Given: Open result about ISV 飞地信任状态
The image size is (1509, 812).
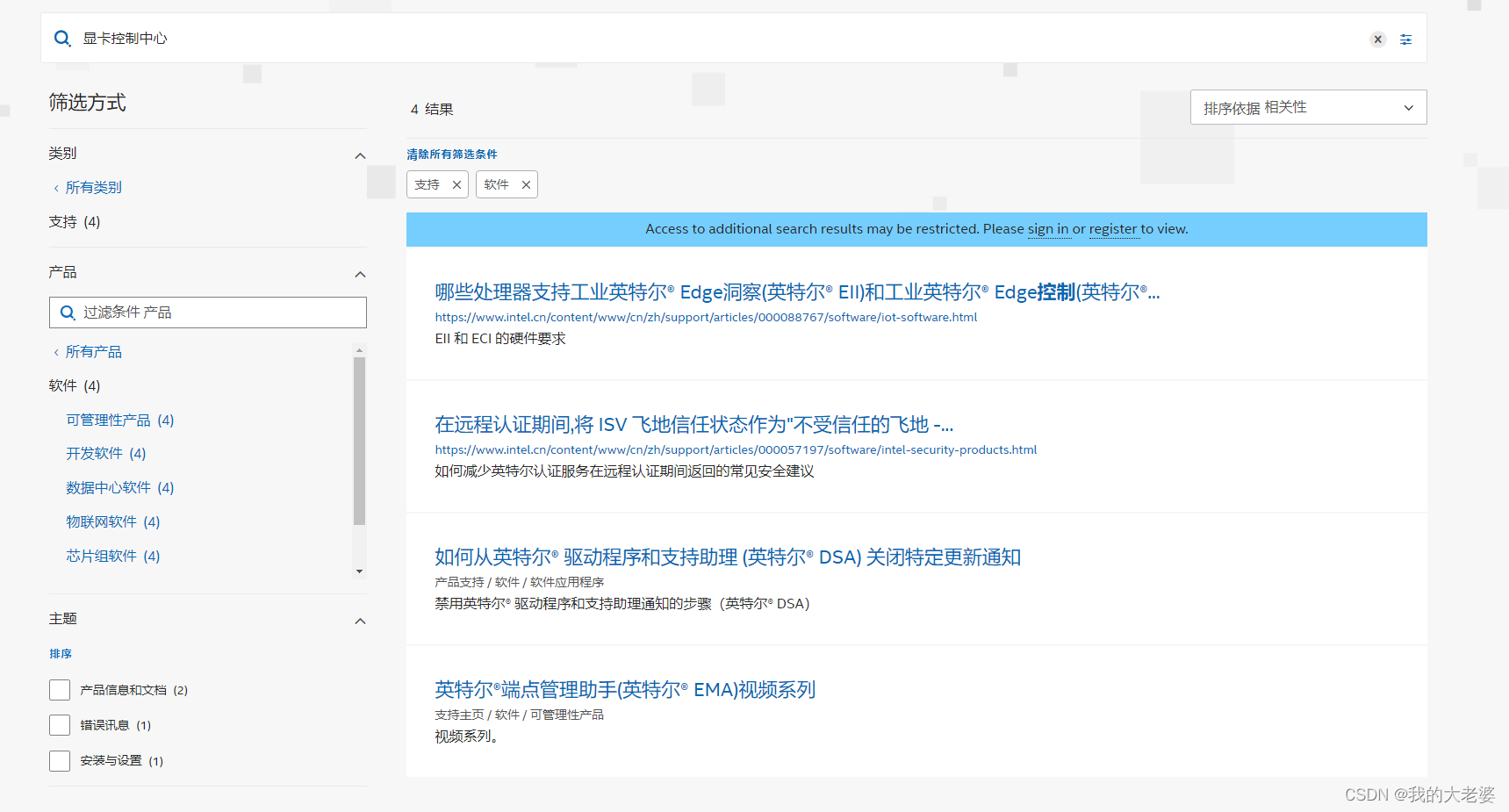Looking at the screenshot, I should tap(694, 425).
